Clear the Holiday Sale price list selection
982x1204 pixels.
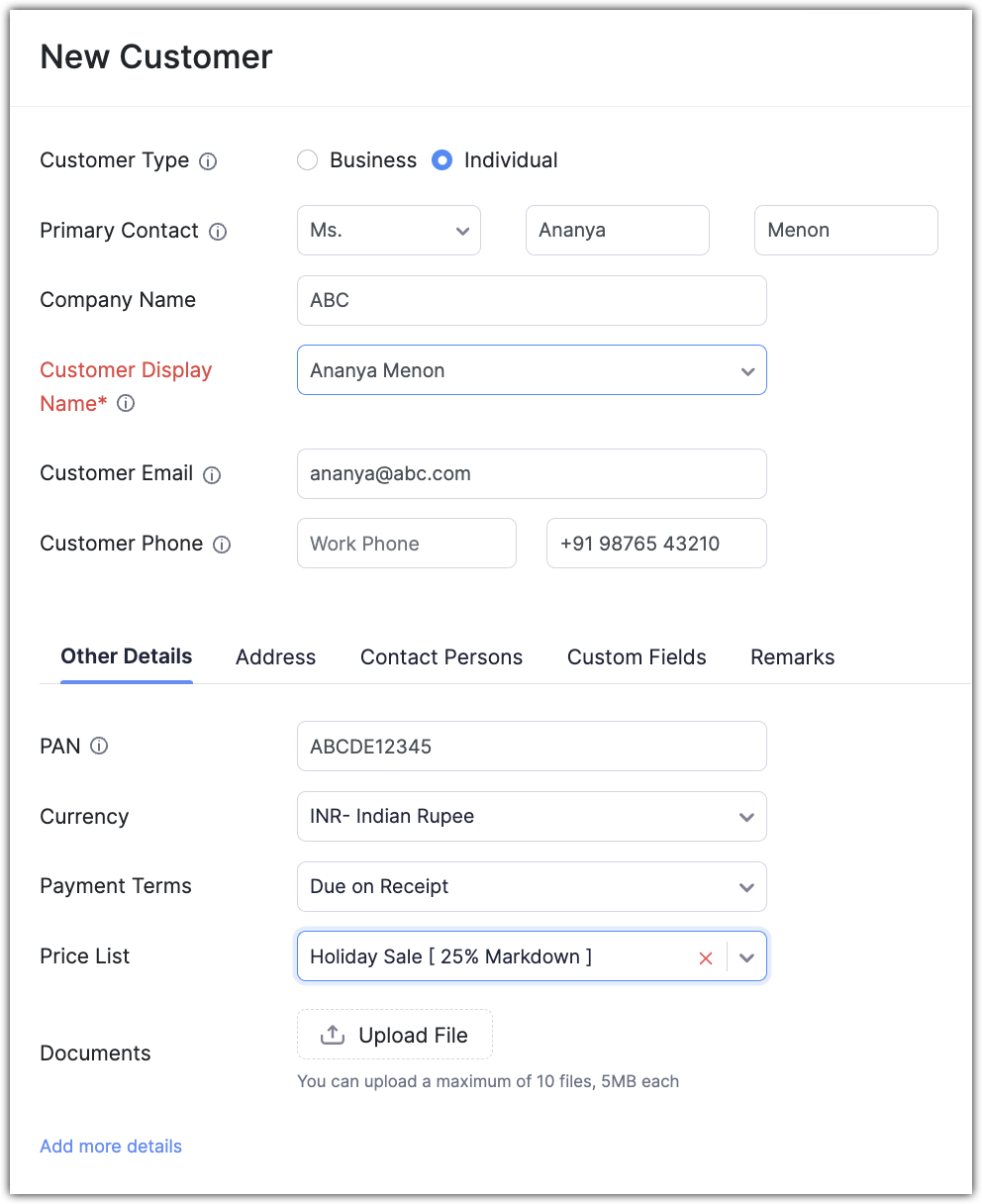tap(706, 957)
